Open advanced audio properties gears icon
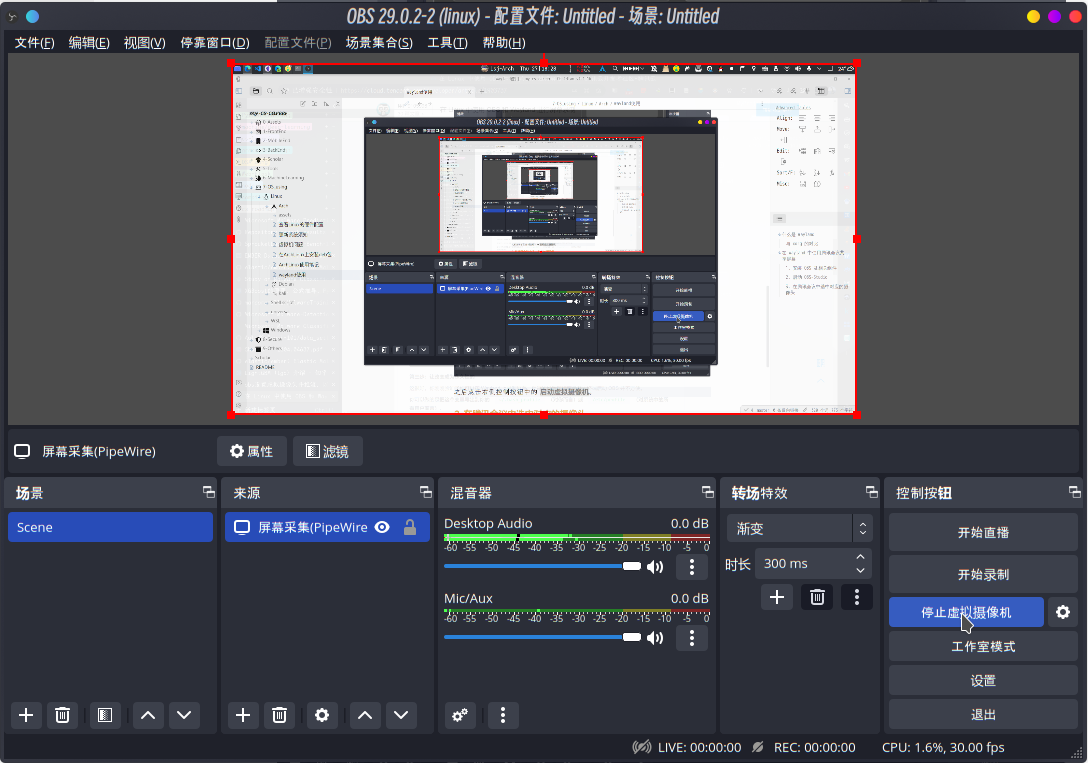The height and width of the screenshot is (763, 1088). tap(460, 715)
